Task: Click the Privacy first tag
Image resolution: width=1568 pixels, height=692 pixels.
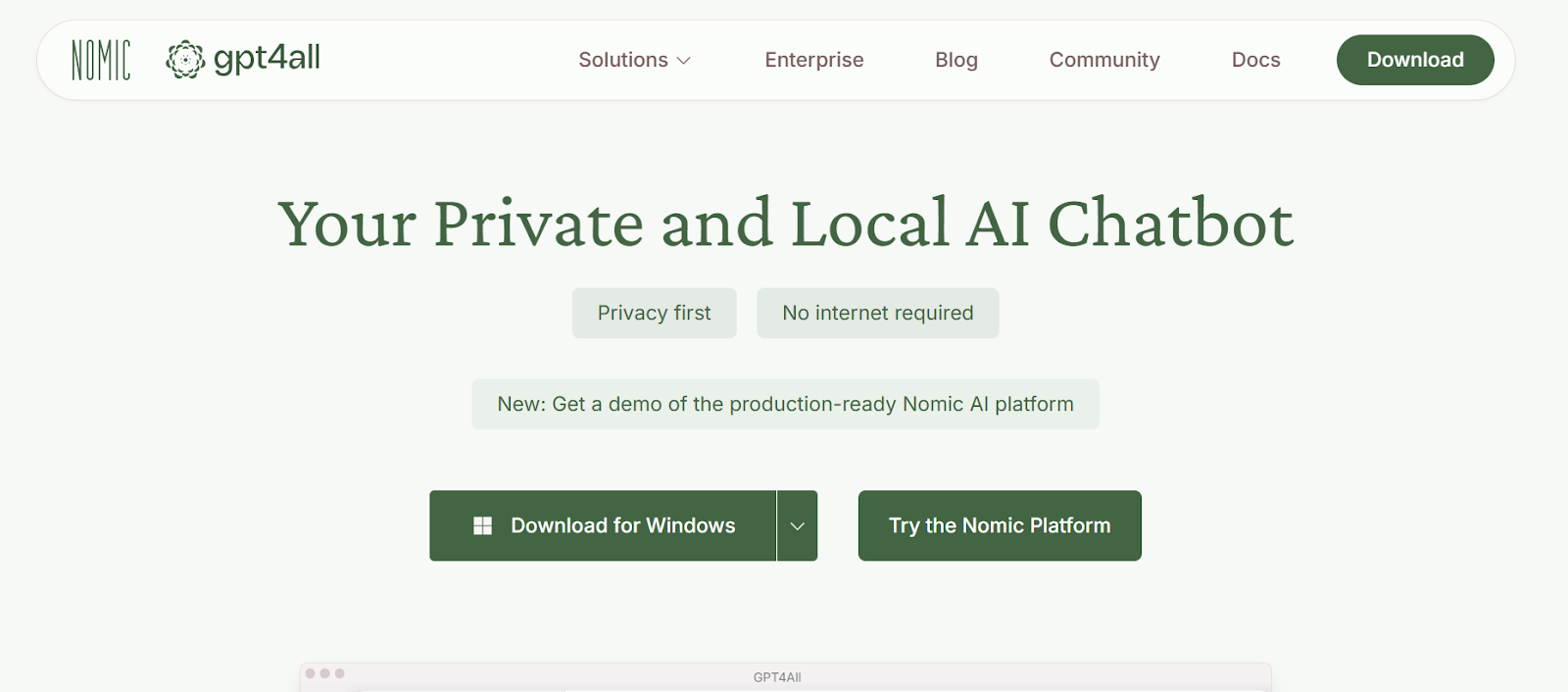Action: (x=655, y=313)
